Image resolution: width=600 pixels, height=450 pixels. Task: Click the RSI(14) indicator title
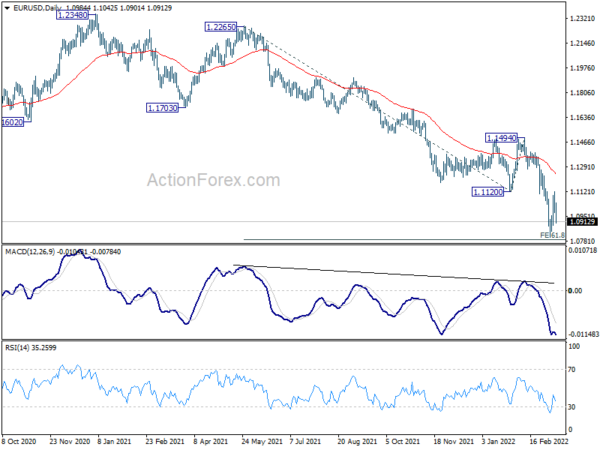click(15, 348)
